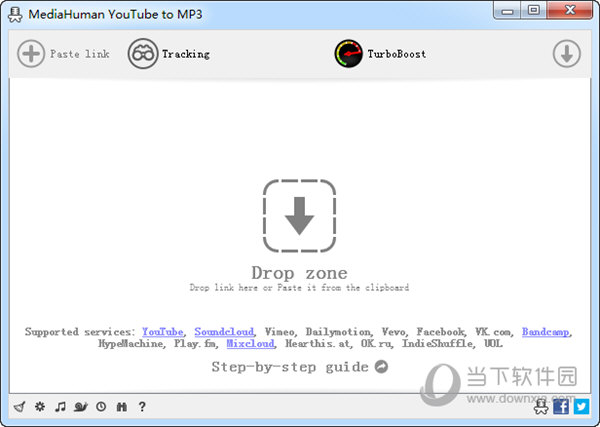Click the Paste link label
Screen dimensions: 600x427
[x=80, y=54]
